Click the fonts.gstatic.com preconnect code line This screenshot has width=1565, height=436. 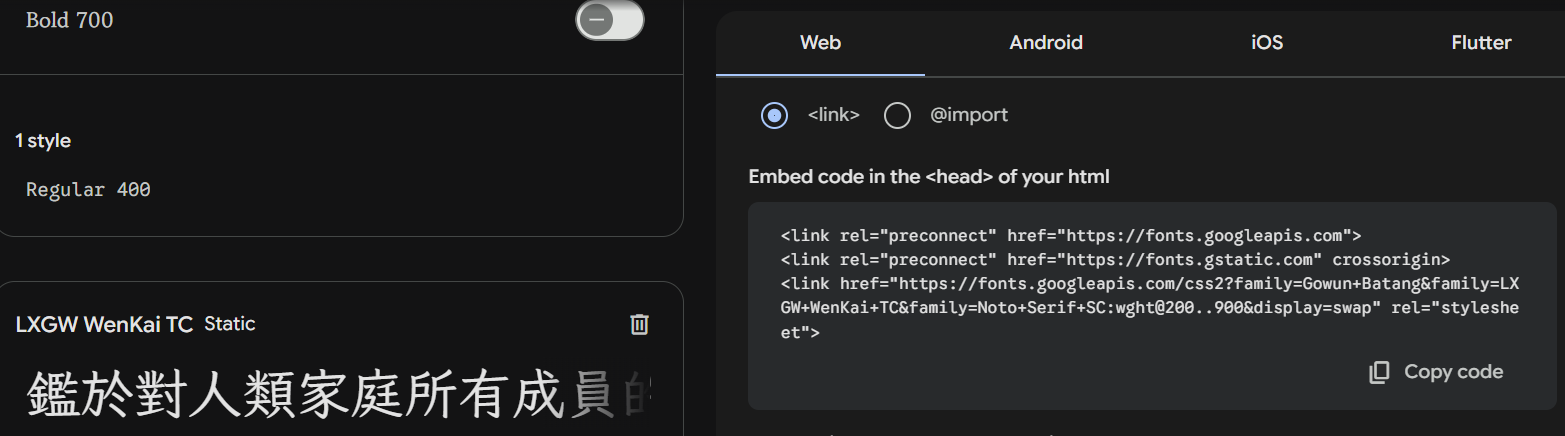1115,260
